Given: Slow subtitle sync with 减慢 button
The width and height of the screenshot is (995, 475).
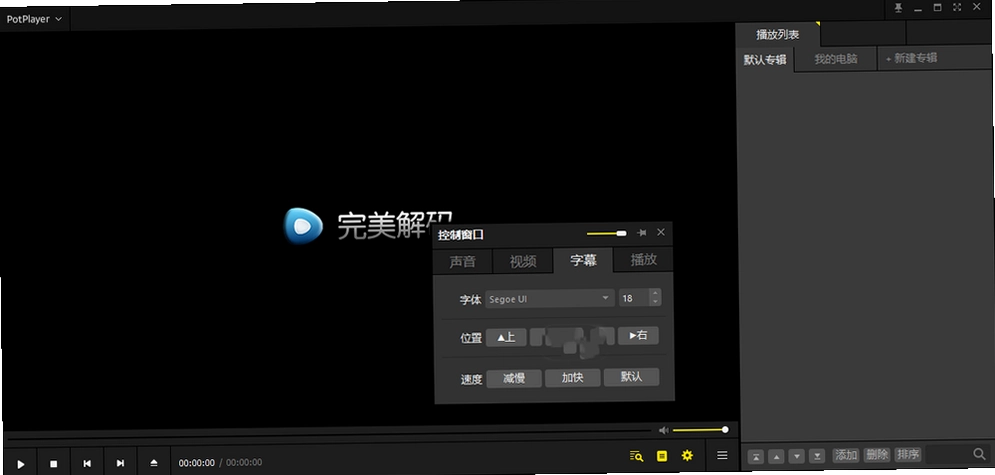Looking at the screenshot, I should (x=514, y=379).
